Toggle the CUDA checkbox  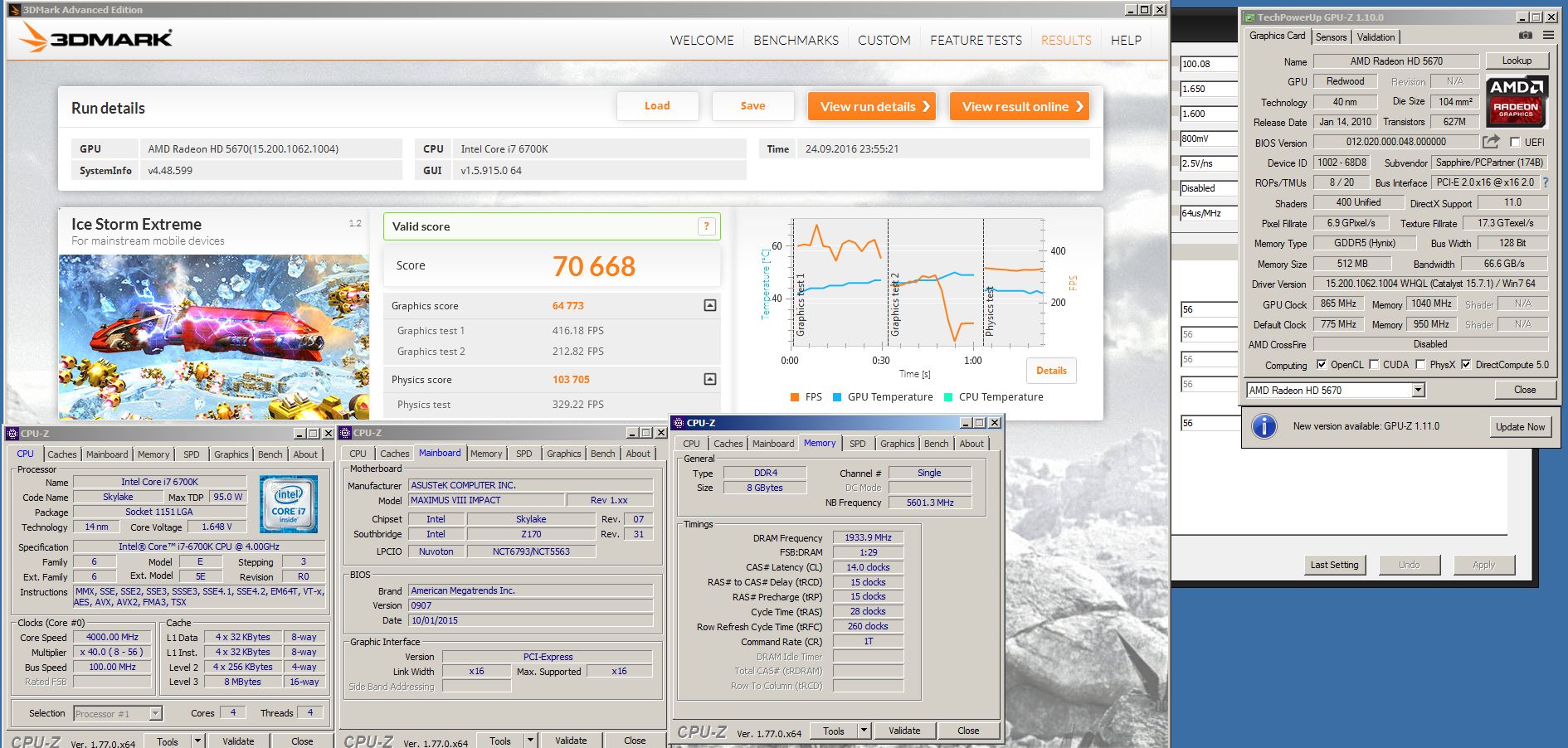[1374, 364]
